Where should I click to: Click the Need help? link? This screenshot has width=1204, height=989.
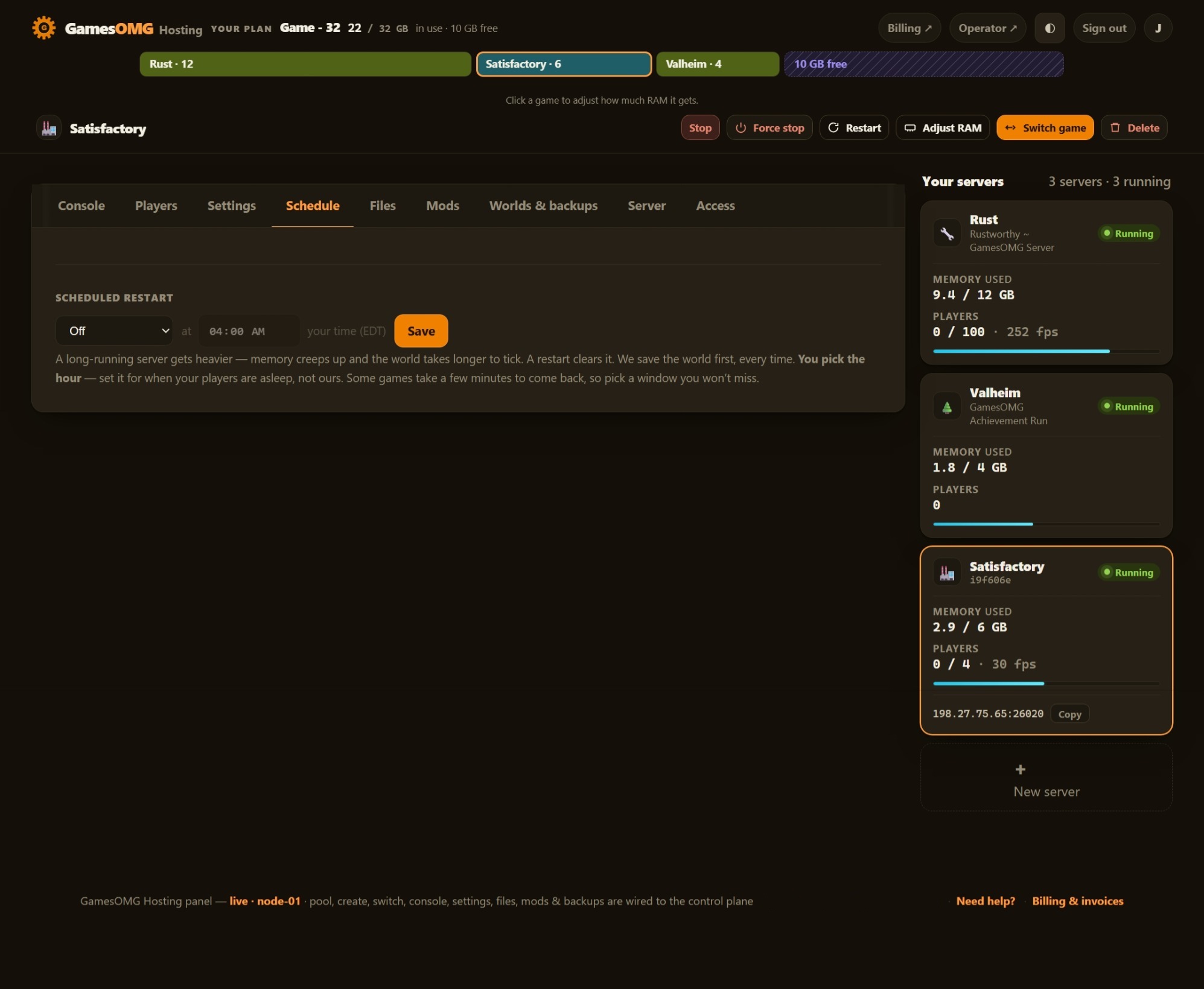(x=986, y=901)
